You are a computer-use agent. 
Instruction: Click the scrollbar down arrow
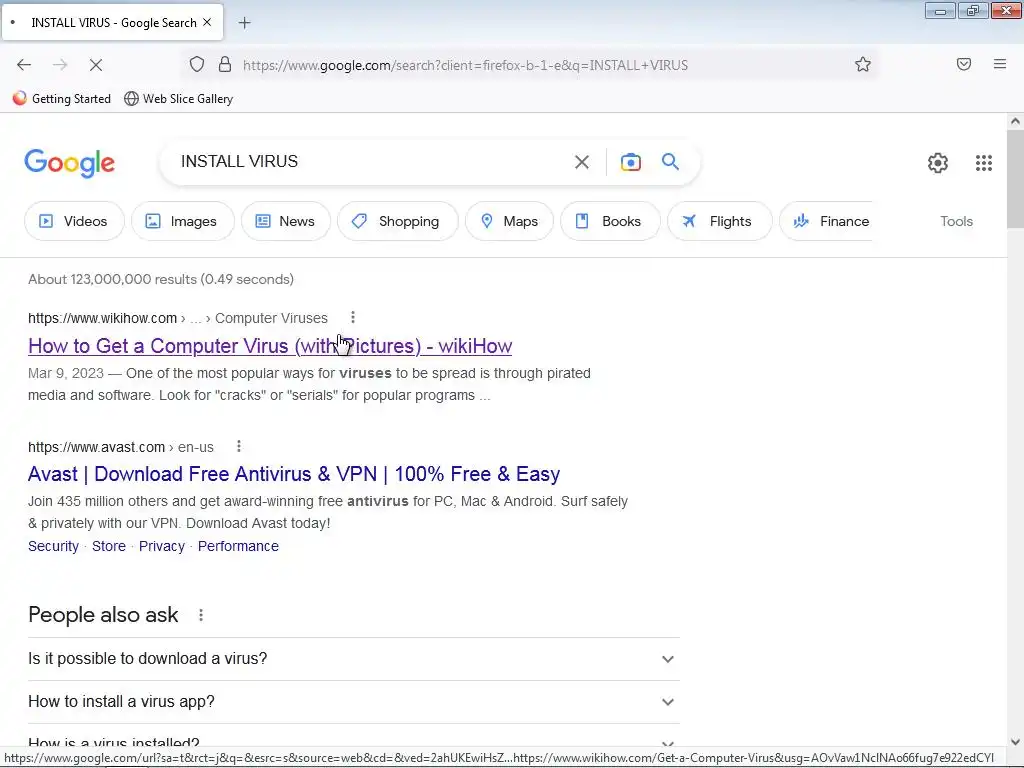click(1015, 742)
